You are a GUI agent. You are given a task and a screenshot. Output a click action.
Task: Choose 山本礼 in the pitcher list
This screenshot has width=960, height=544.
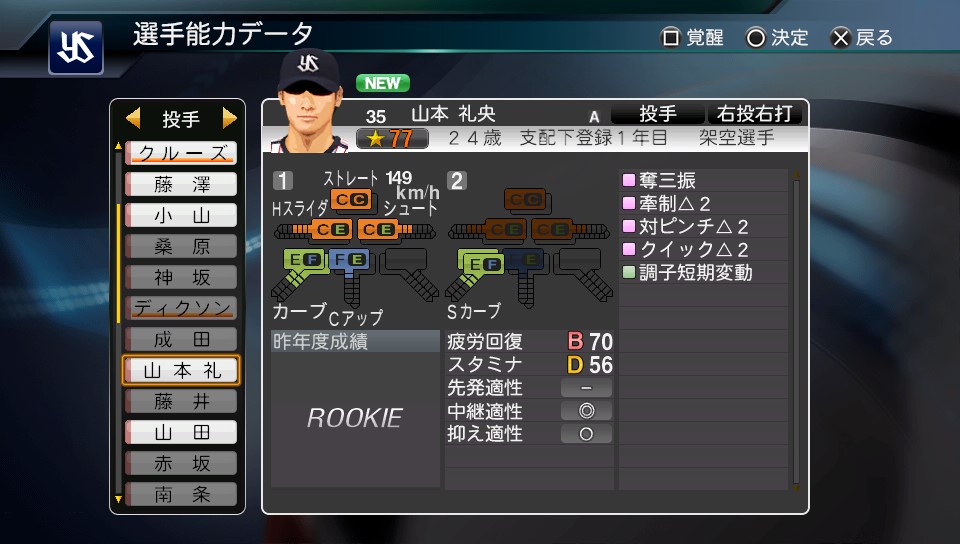coord(181,370)
